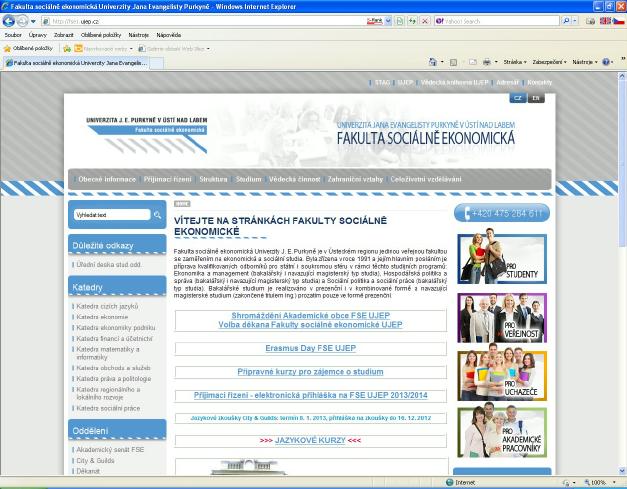Open Obecné informace navigation item
This screenshot has height=489, width=627.
(x=107, y=180)
